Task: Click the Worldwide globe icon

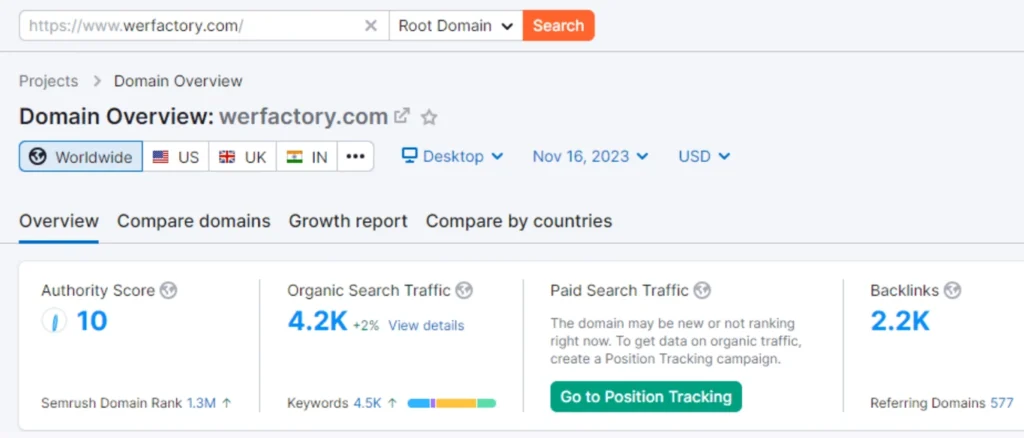Action: 38,157
